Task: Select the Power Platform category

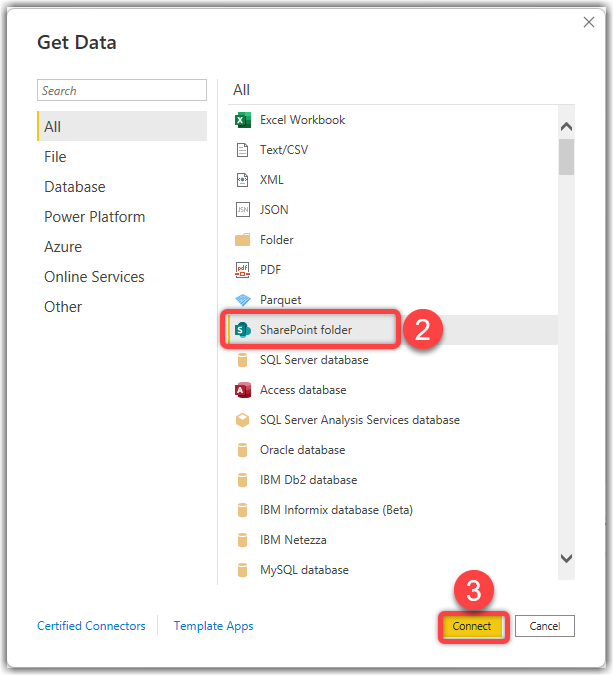Action: [x=122, y=216]
